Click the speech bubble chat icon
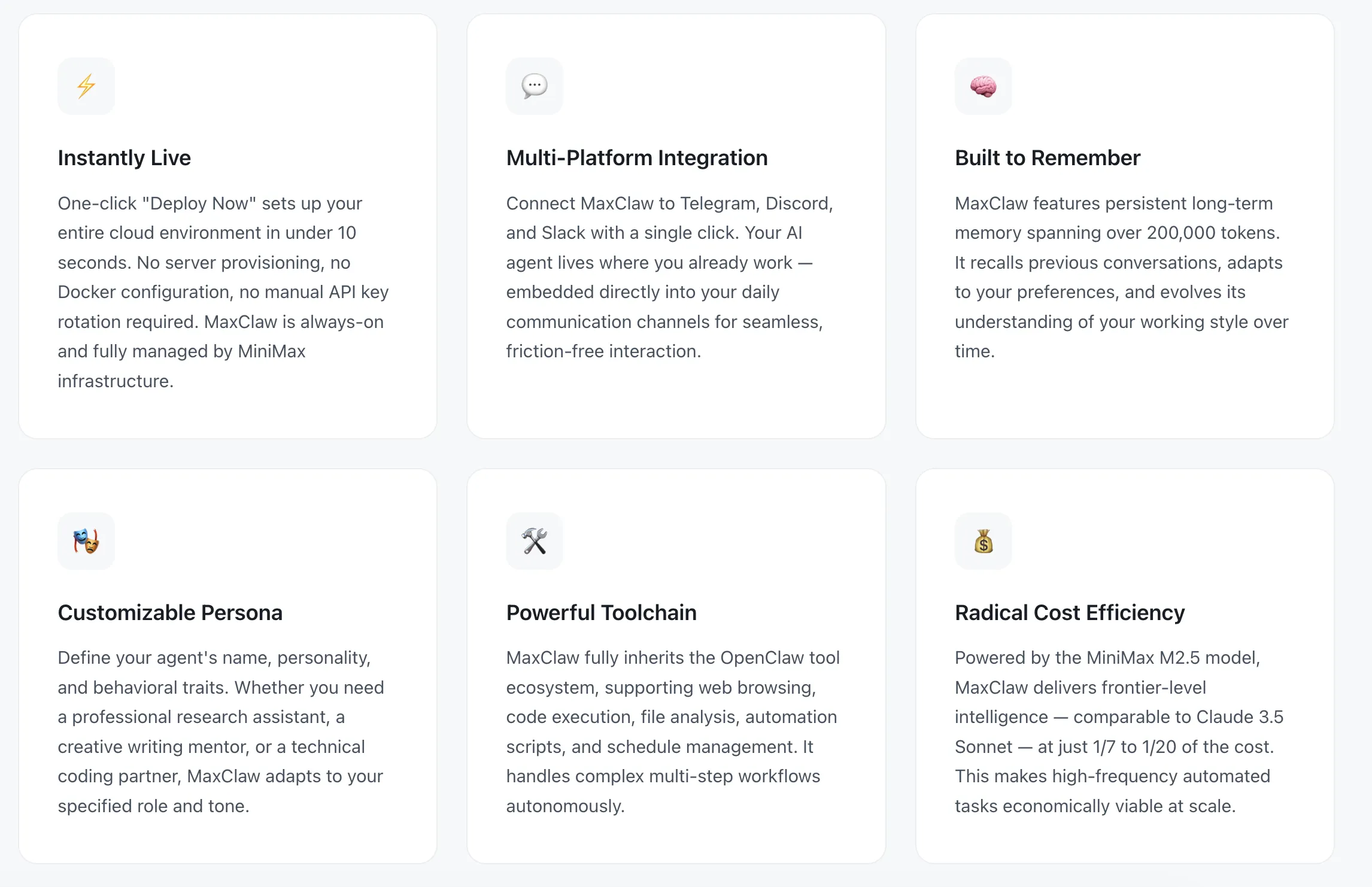The width and height of the screenshot is (1372, 887). (535, 86)
